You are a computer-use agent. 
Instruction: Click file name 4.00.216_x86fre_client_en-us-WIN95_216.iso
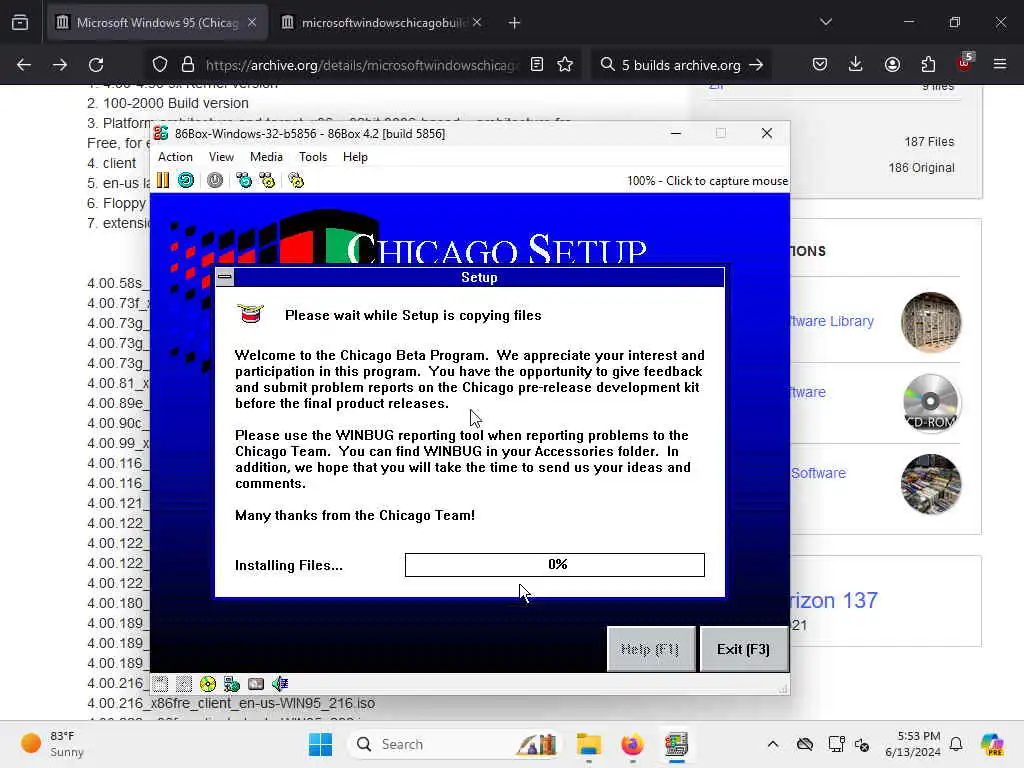pyautogui.click(x=231, y=703)
